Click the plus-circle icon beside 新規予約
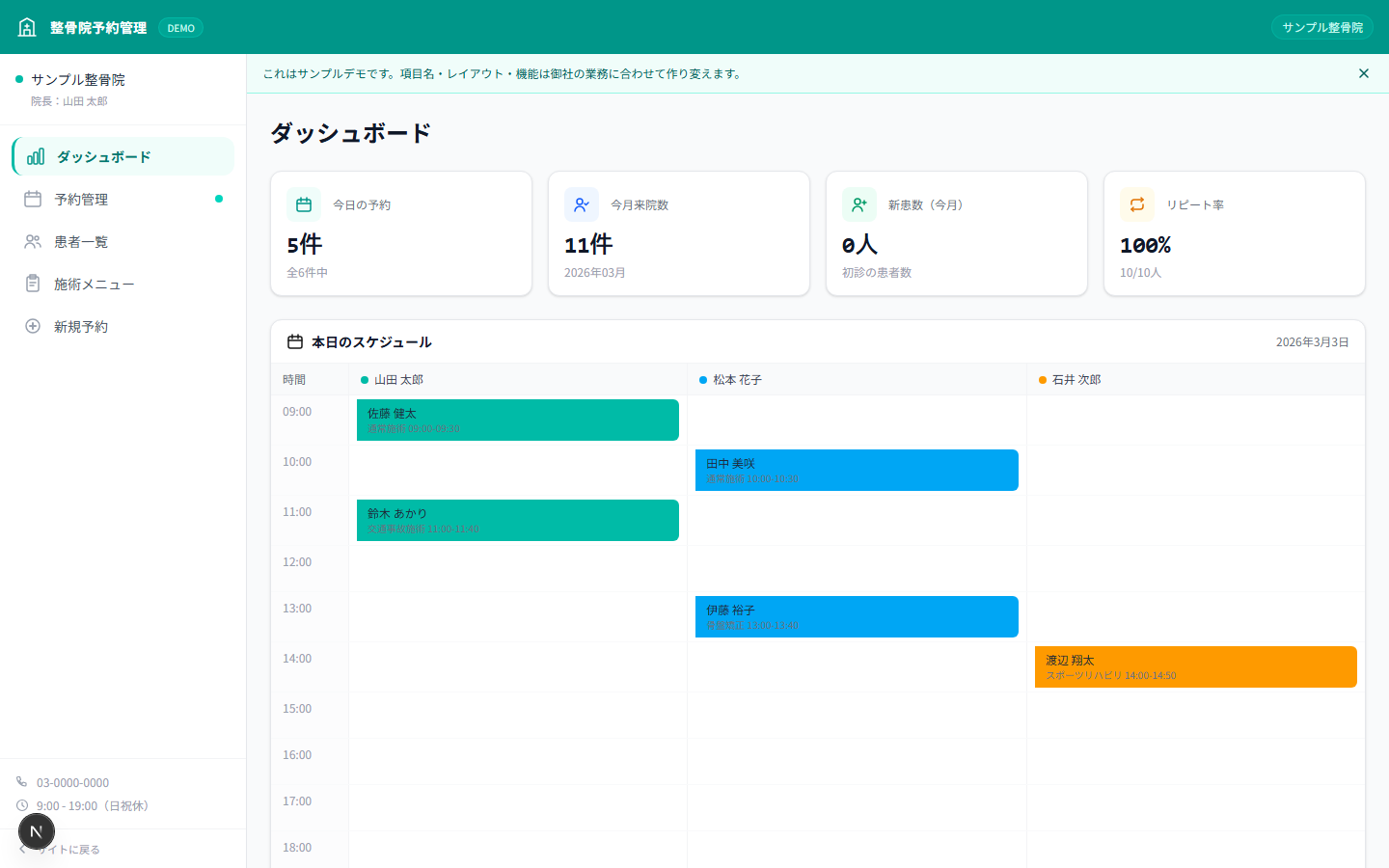 tap(33, 326)
